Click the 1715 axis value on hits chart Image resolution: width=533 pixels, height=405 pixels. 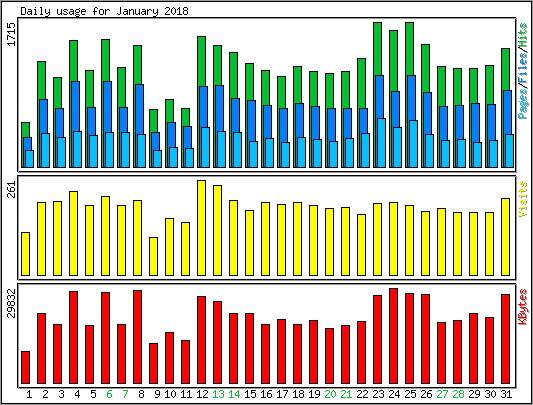[x=12, y=34]
